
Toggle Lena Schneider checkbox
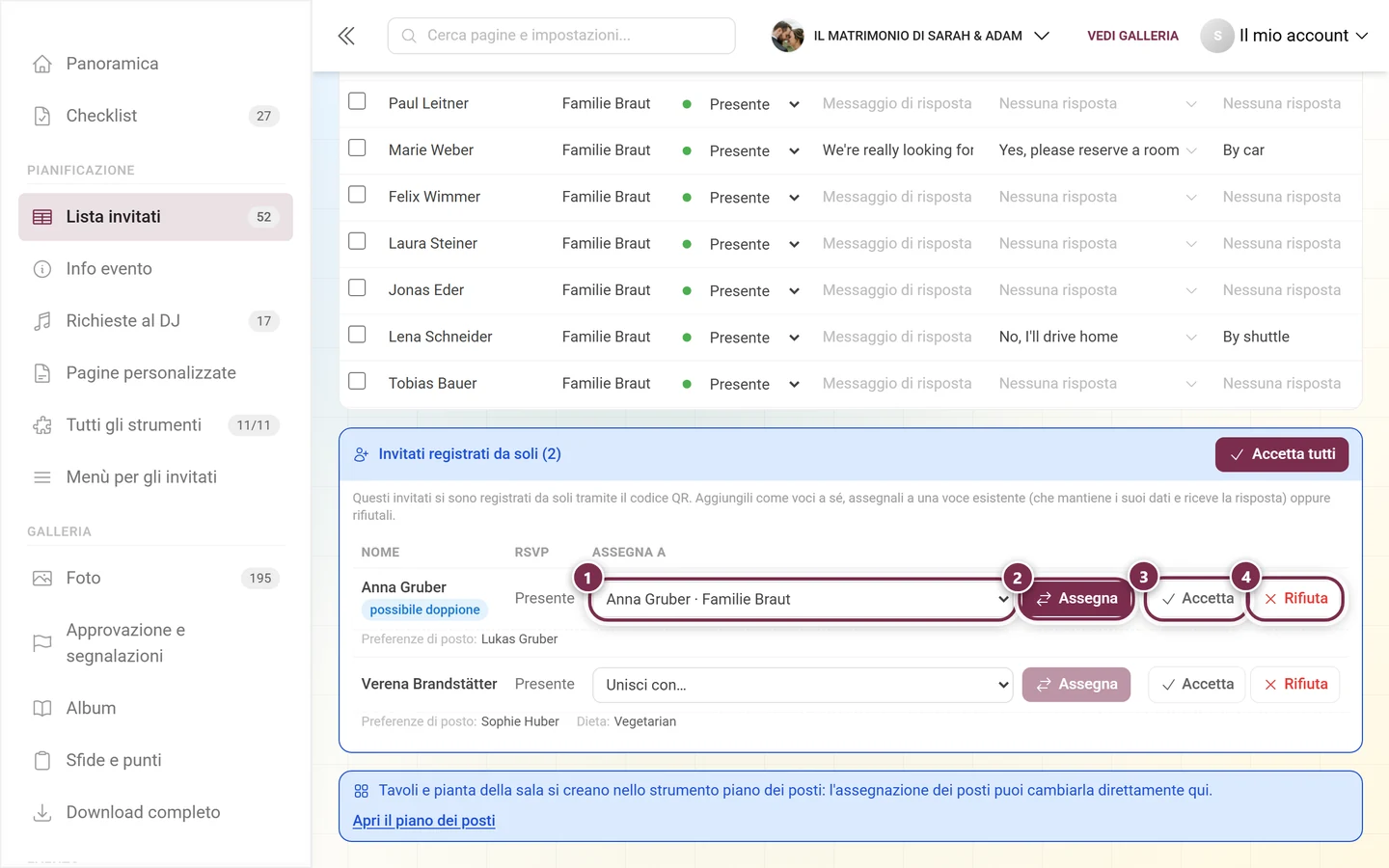[357, 335]
